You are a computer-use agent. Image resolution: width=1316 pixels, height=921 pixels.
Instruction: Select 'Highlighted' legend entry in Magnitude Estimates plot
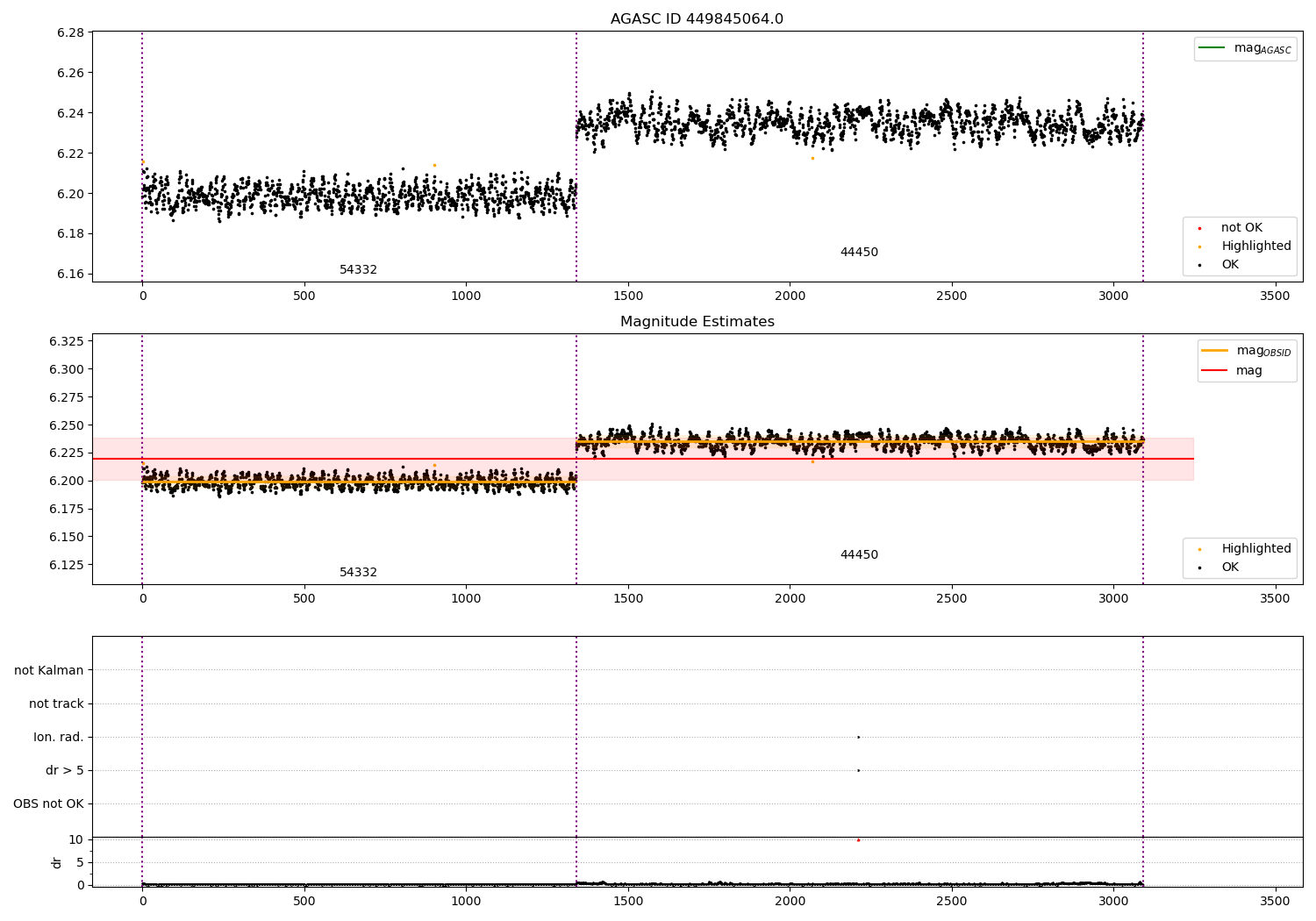coord(1256,549)
